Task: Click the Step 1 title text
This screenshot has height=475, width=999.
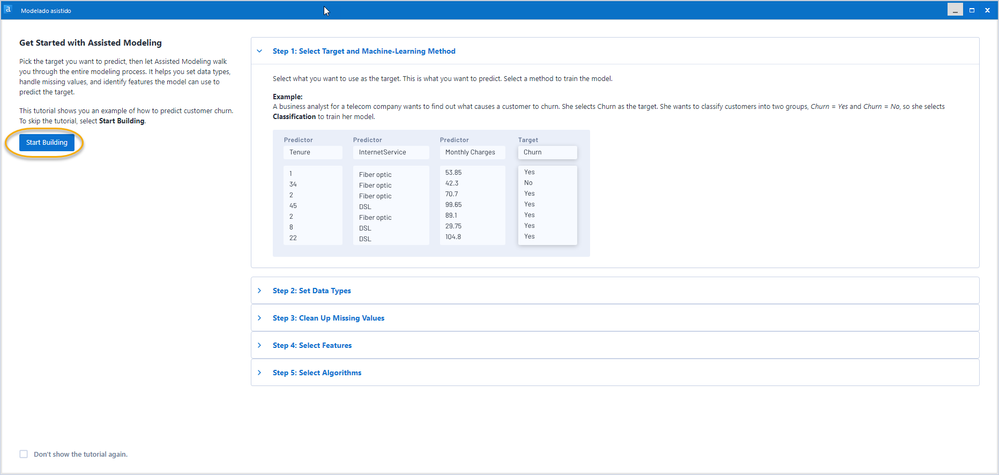Action: 364,51
